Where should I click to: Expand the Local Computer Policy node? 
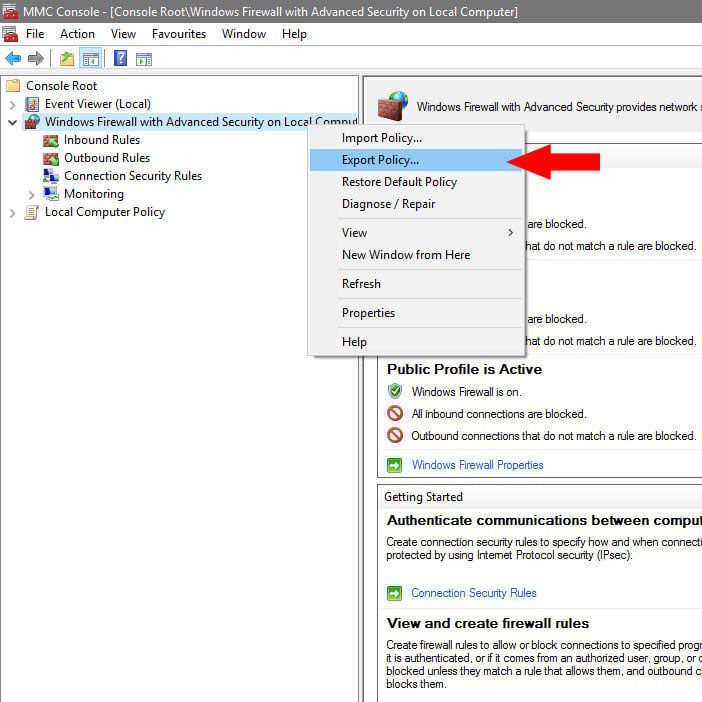tap(13, 213)
